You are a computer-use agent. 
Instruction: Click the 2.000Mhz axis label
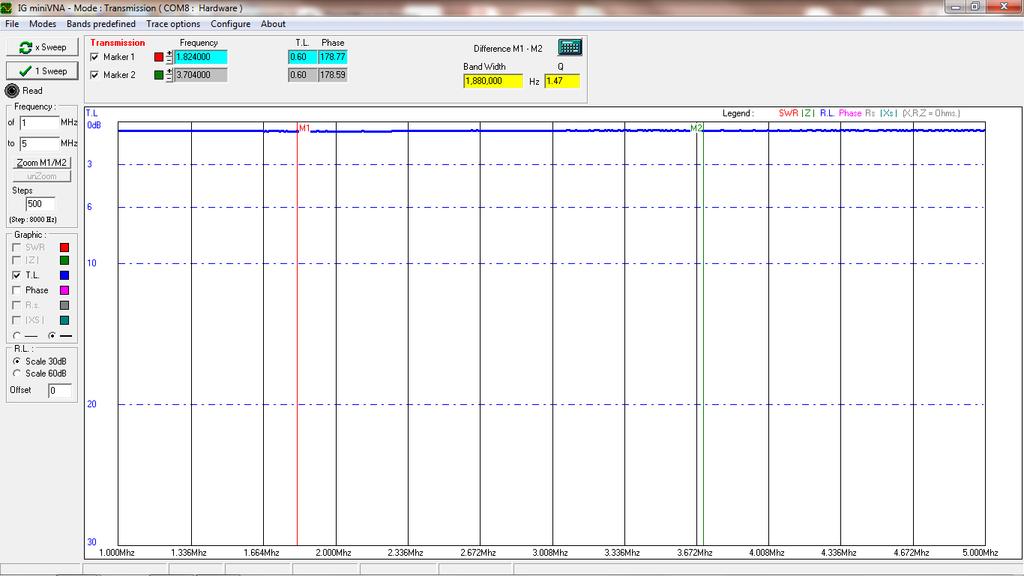(334, 552)
